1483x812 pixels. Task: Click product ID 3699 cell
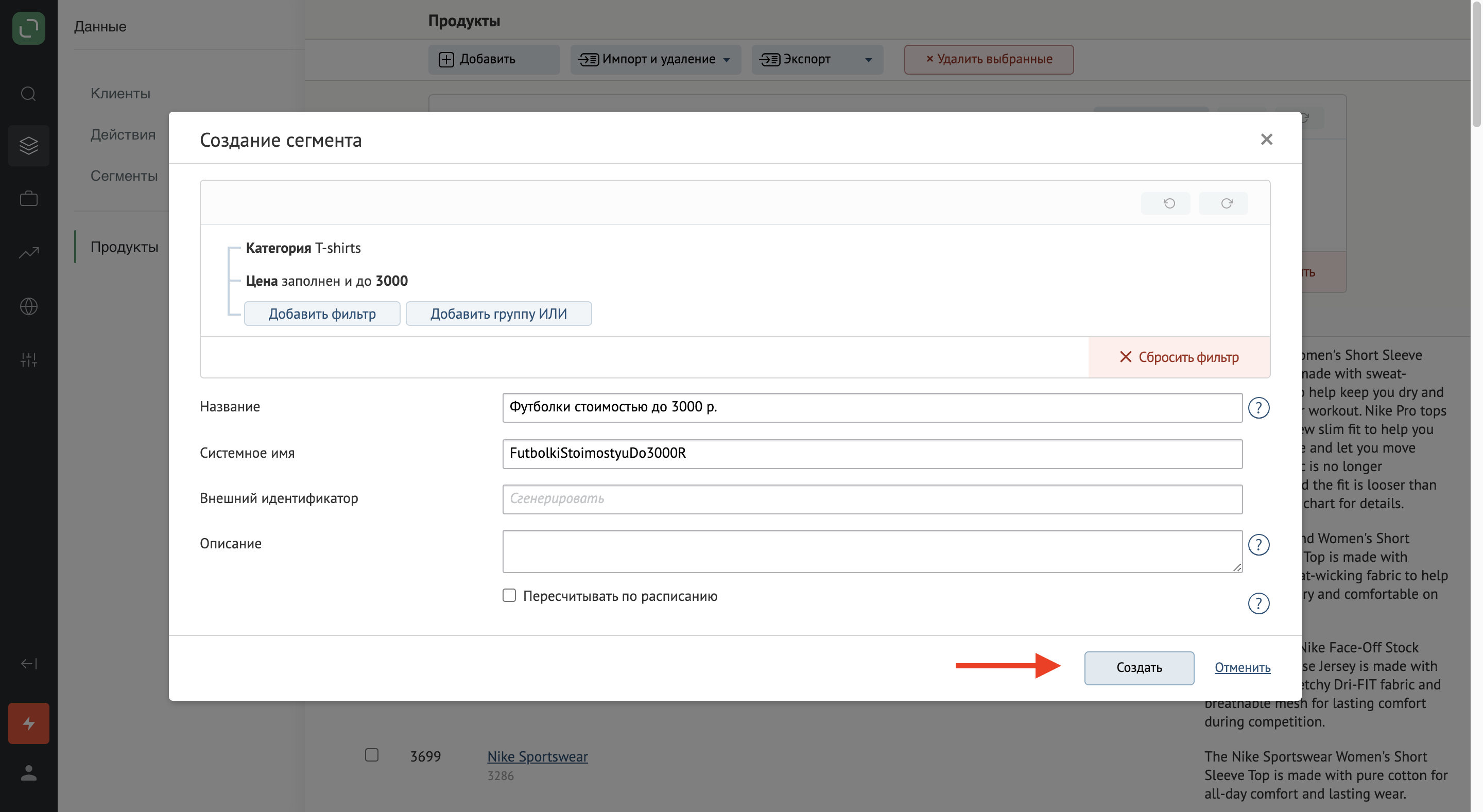[x=425, y=756]
